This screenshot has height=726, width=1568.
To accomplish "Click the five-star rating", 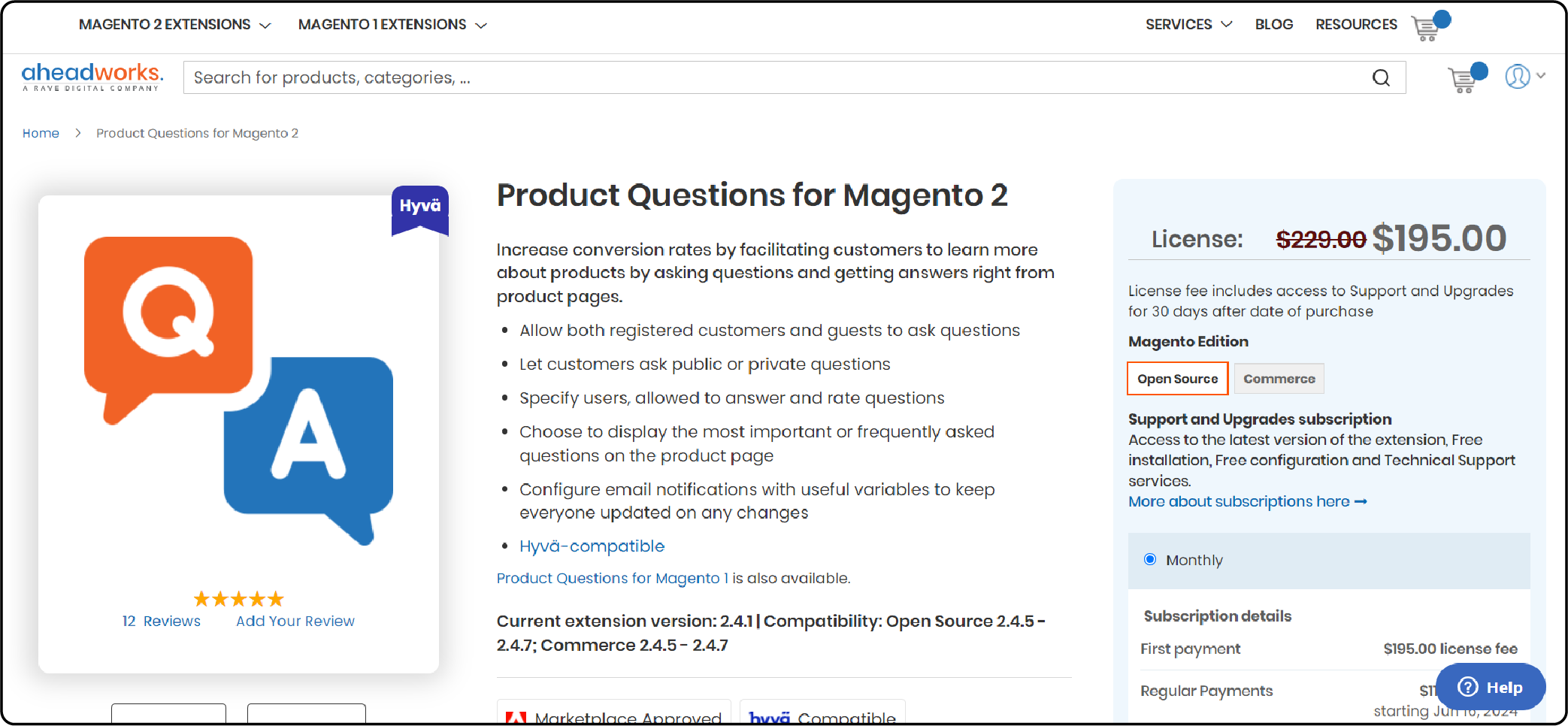I will [238, 599].
